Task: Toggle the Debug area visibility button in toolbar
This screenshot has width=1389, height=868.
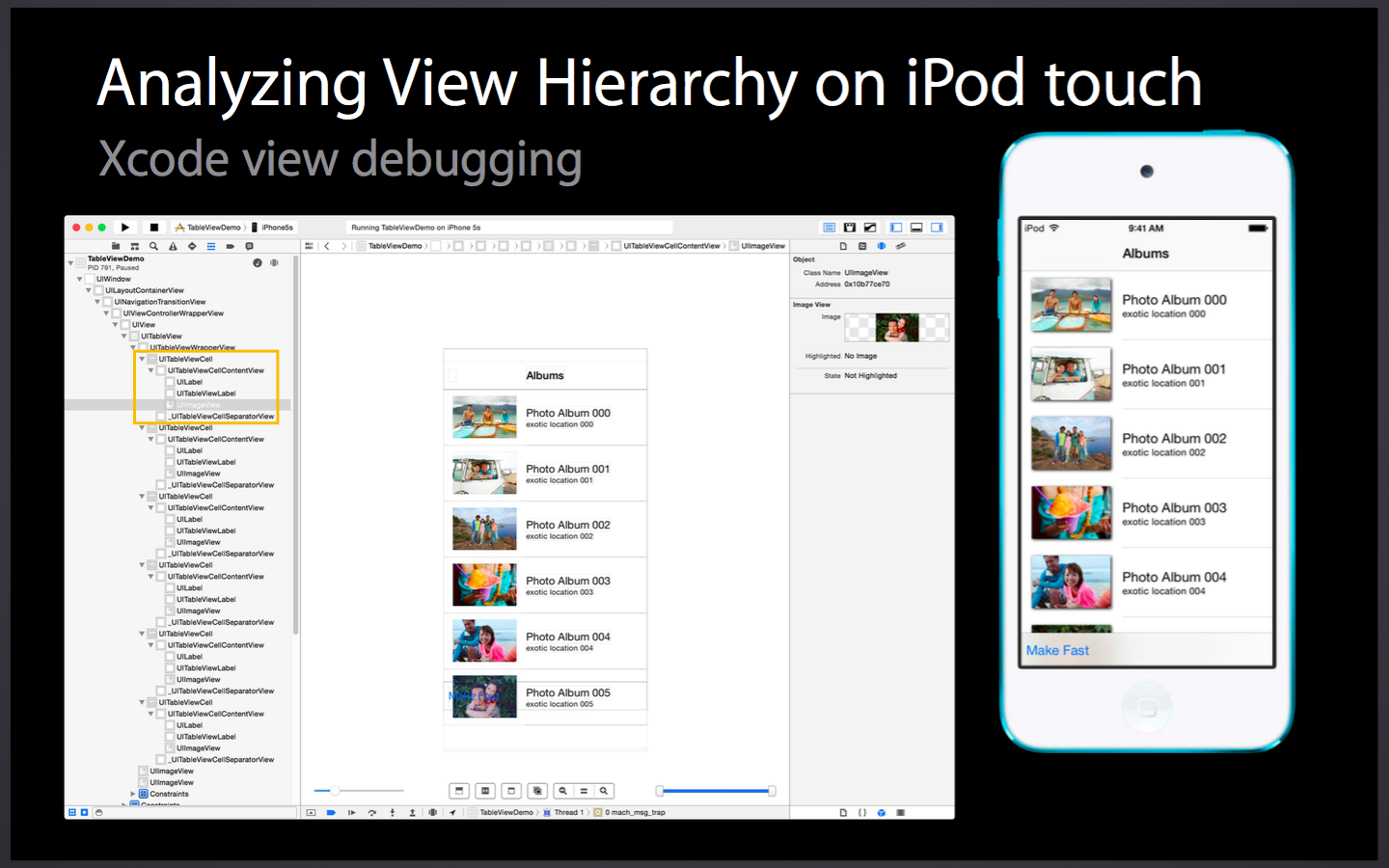Action: tap(916, 228)
